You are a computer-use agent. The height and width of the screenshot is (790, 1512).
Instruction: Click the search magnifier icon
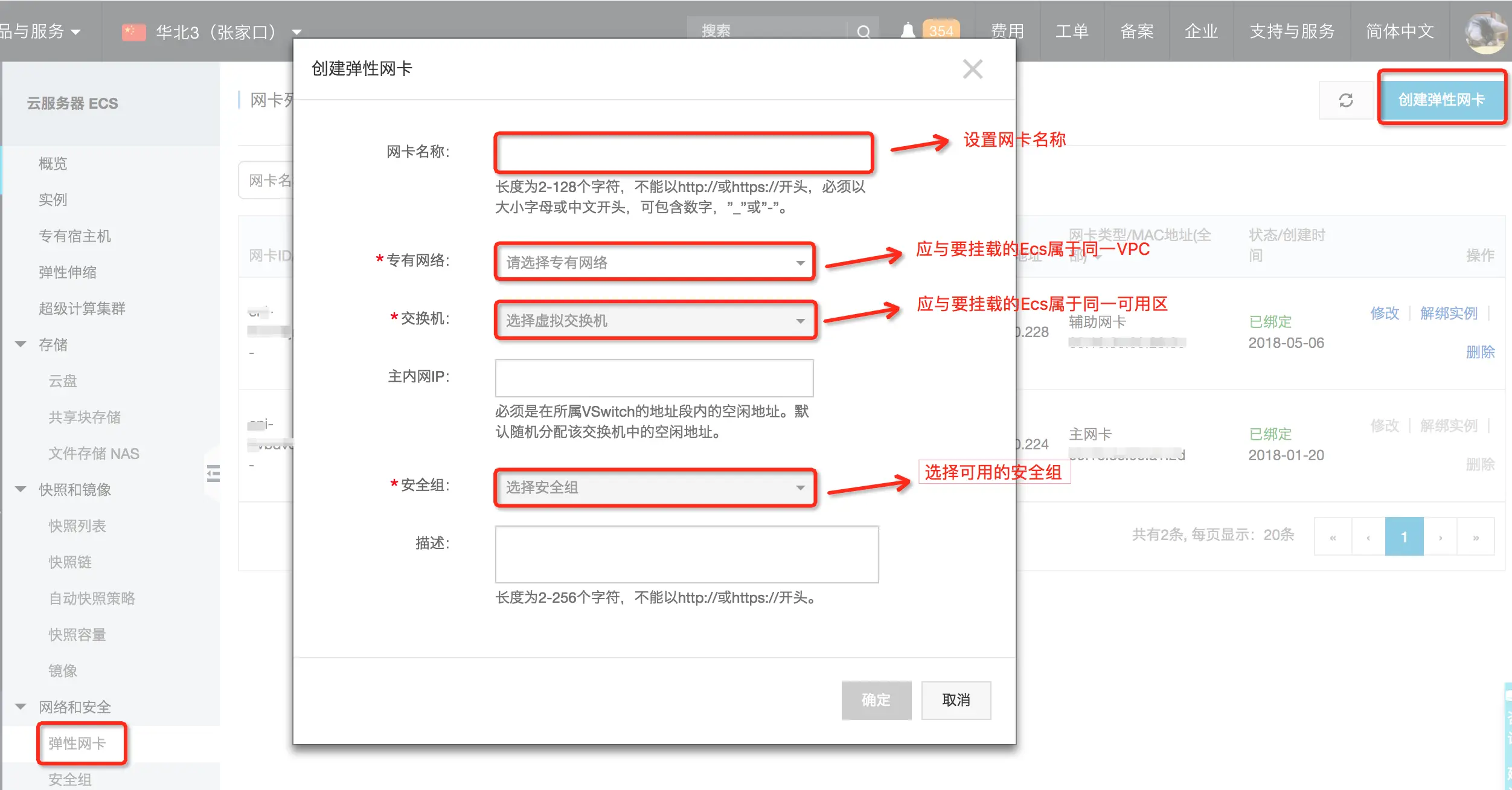click(863, 32)
